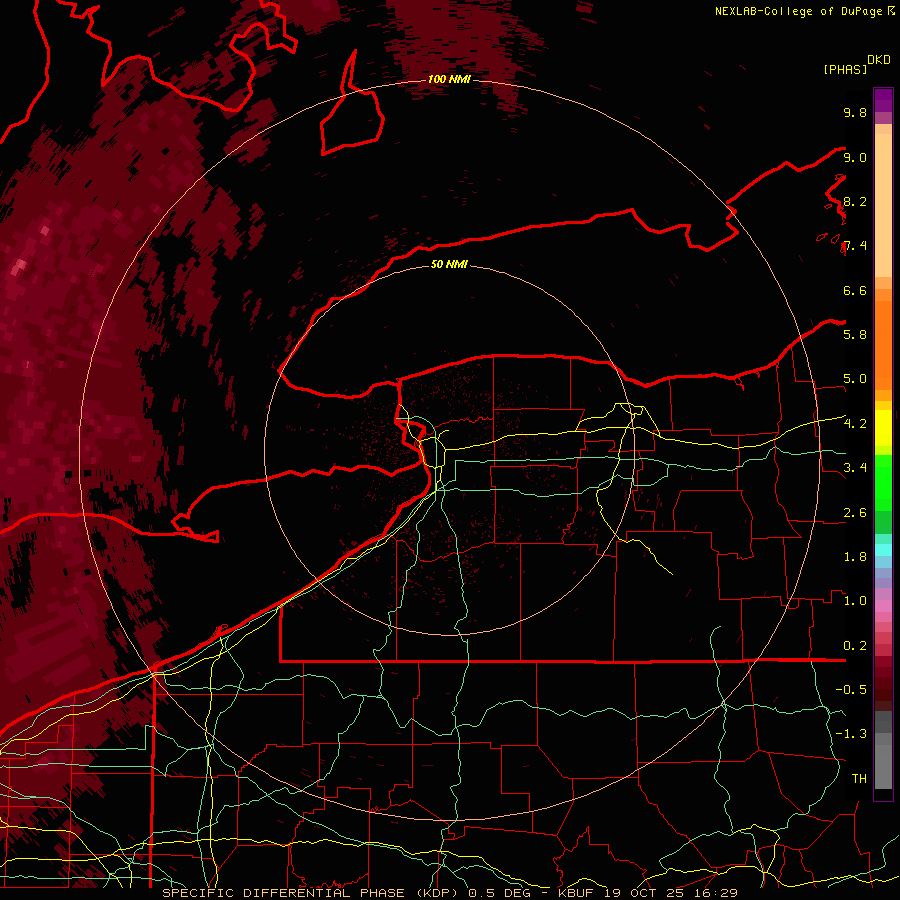The width and height of the screenshot is (900, 900).
Task: Pick the purple segment atop the color bar
Action: 883,100
